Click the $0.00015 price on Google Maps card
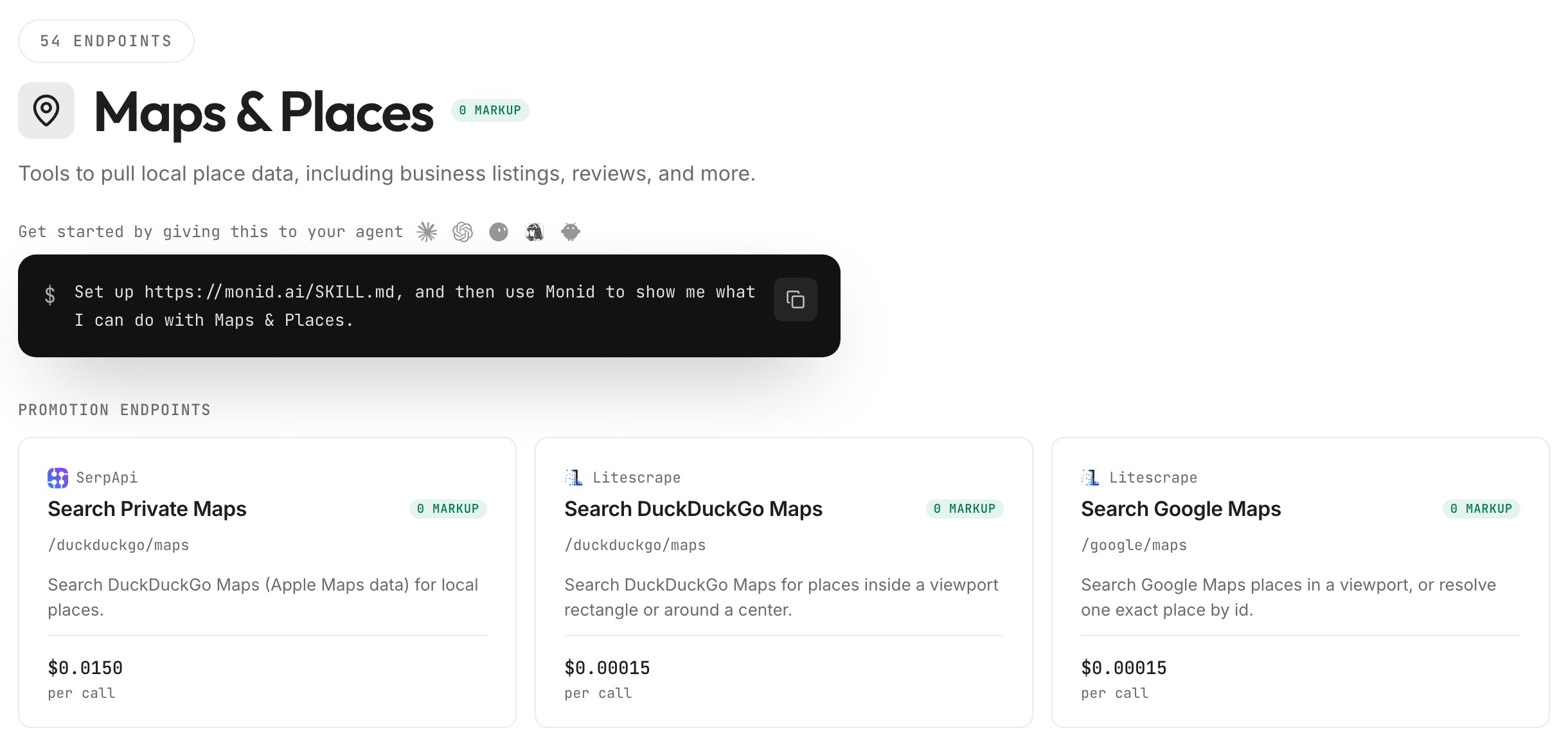Viewport: 1568px width, 739px height. pos(1124,668)
